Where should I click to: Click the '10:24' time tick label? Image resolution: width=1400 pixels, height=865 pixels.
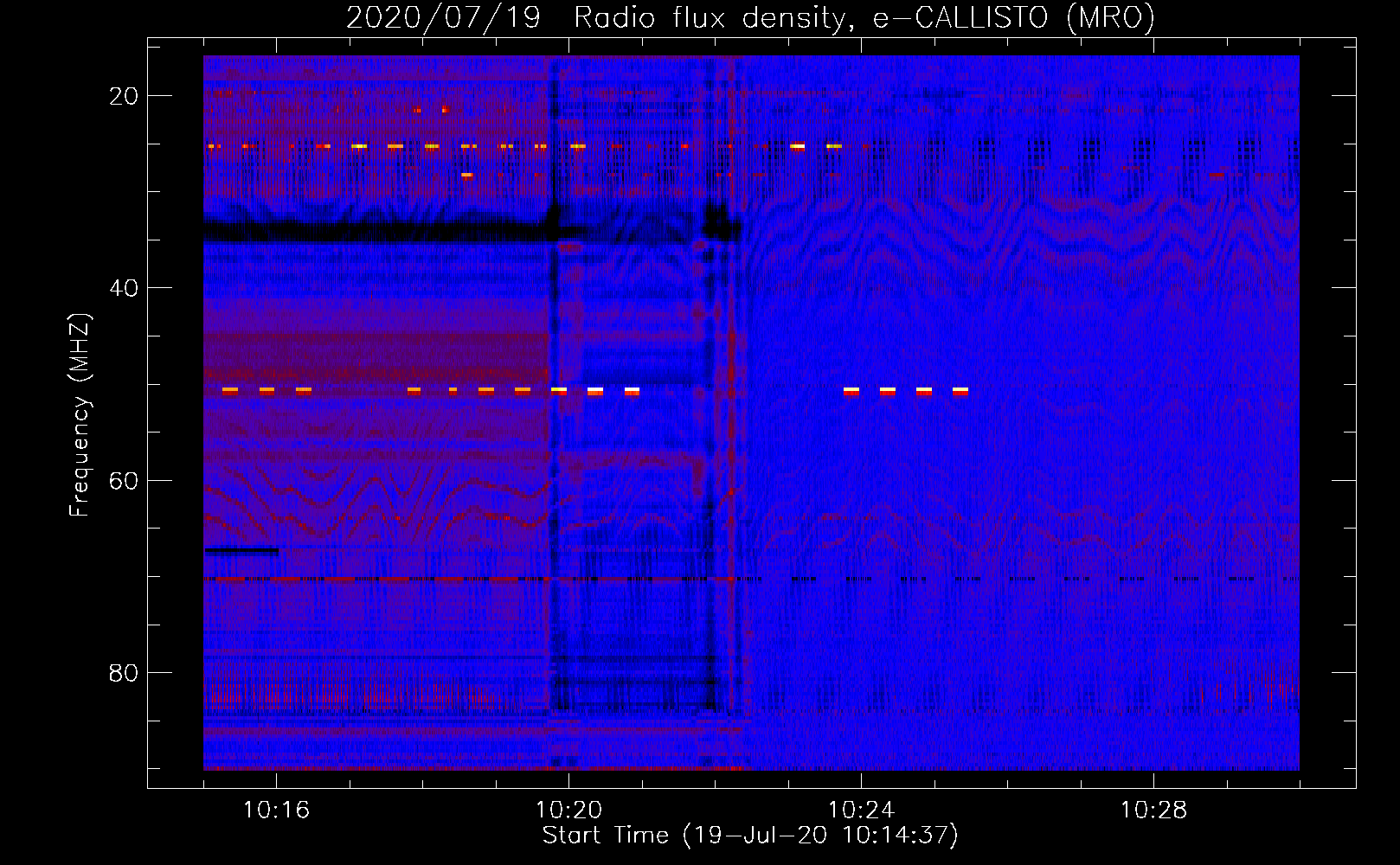click(x=861, y=810)
